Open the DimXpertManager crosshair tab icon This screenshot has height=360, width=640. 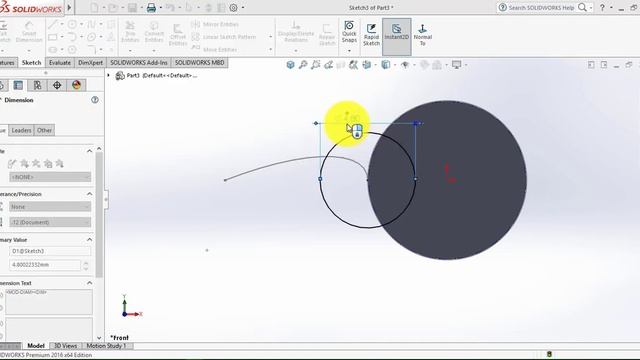[x=57, y=85]
